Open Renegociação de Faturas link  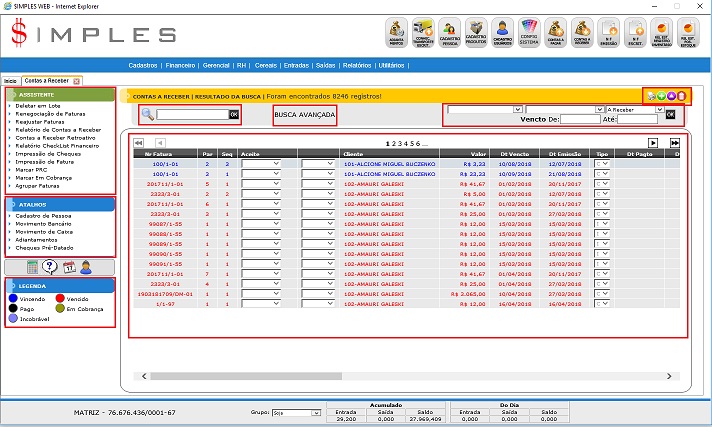pyautogui.click(x=55, y=112)
